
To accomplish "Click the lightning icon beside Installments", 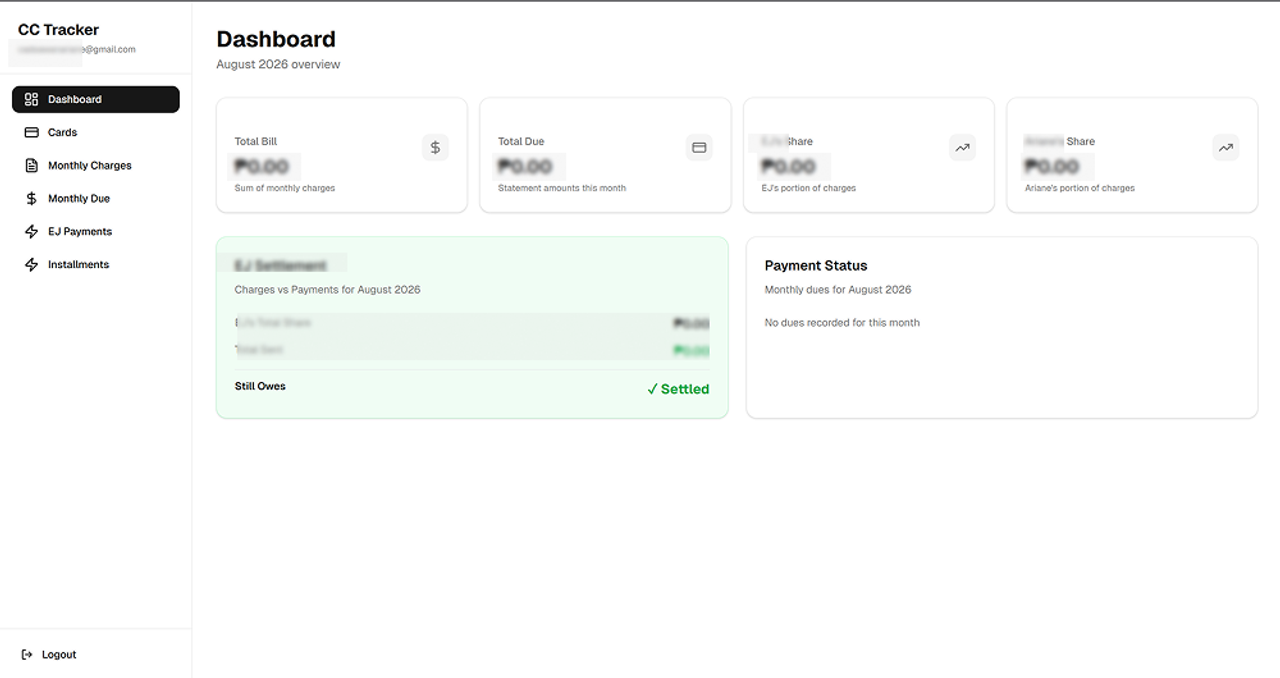I will coord(31,264).
